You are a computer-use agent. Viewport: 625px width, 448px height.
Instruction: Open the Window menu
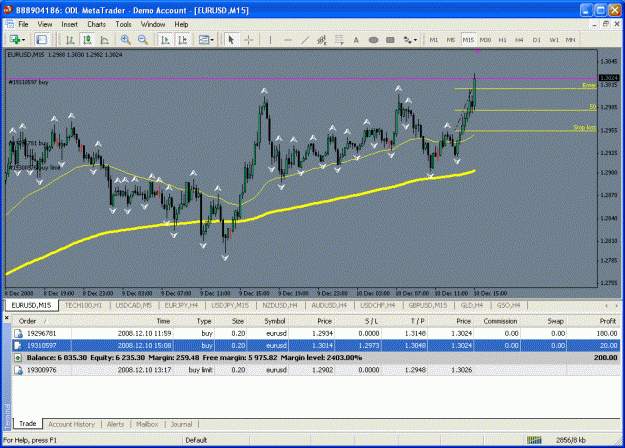point(153,24)
